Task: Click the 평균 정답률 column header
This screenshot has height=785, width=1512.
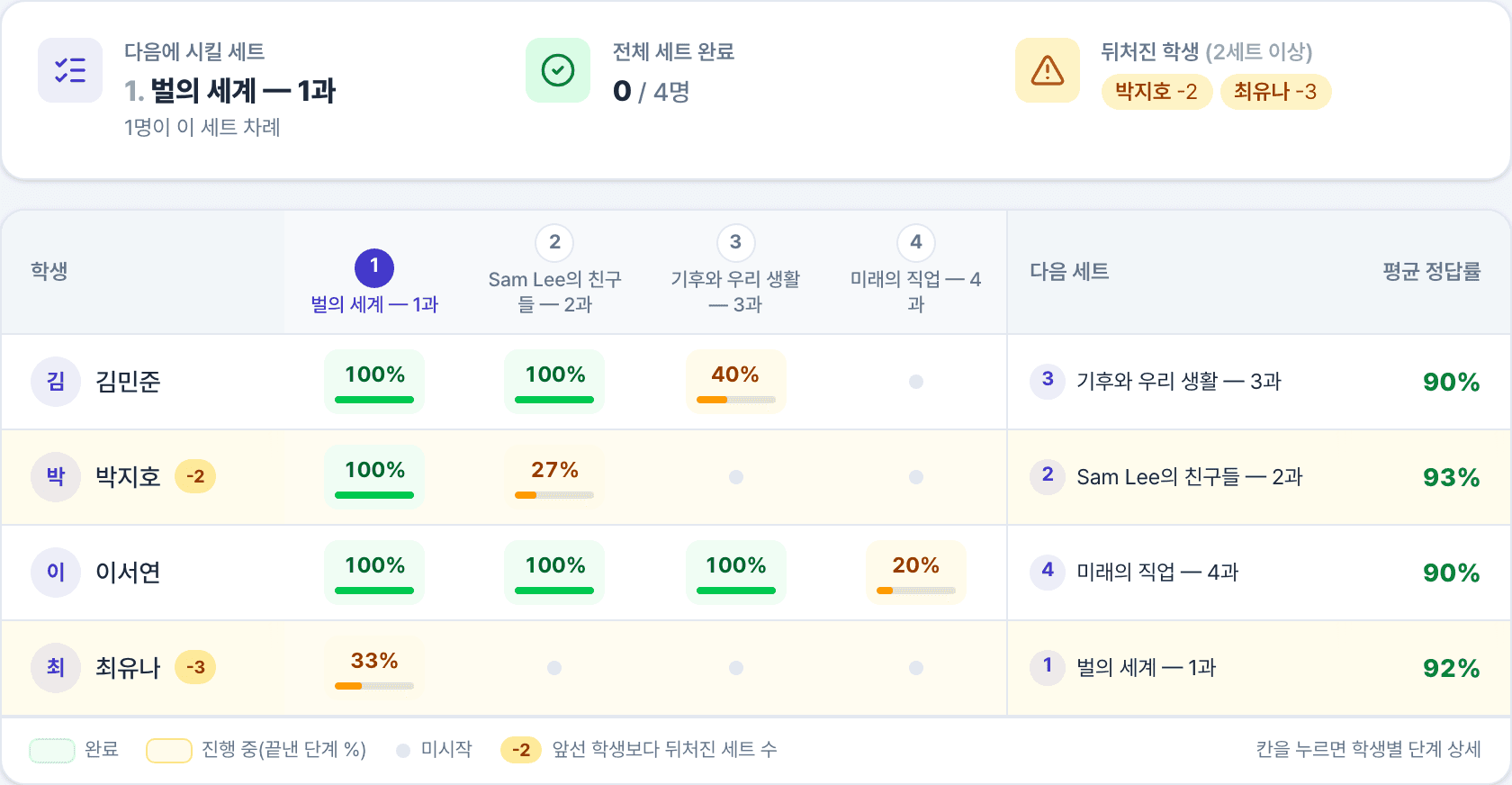Action: point(1432,271)
